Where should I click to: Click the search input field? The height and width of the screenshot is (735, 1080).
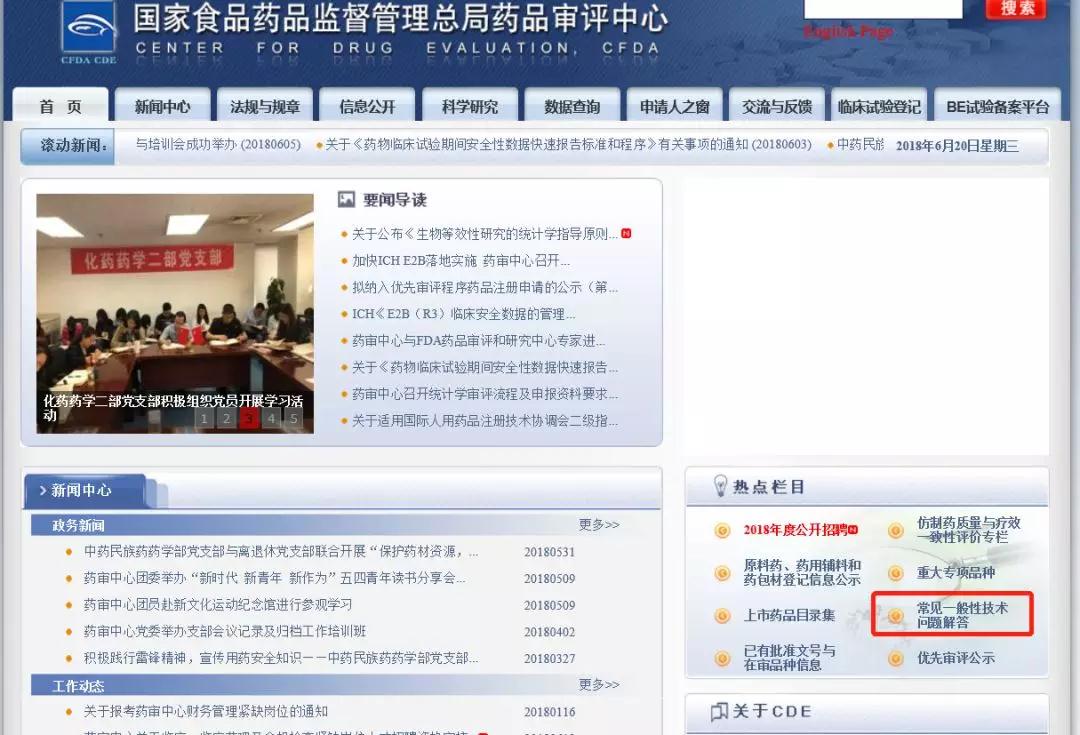(x=884, y=8)
